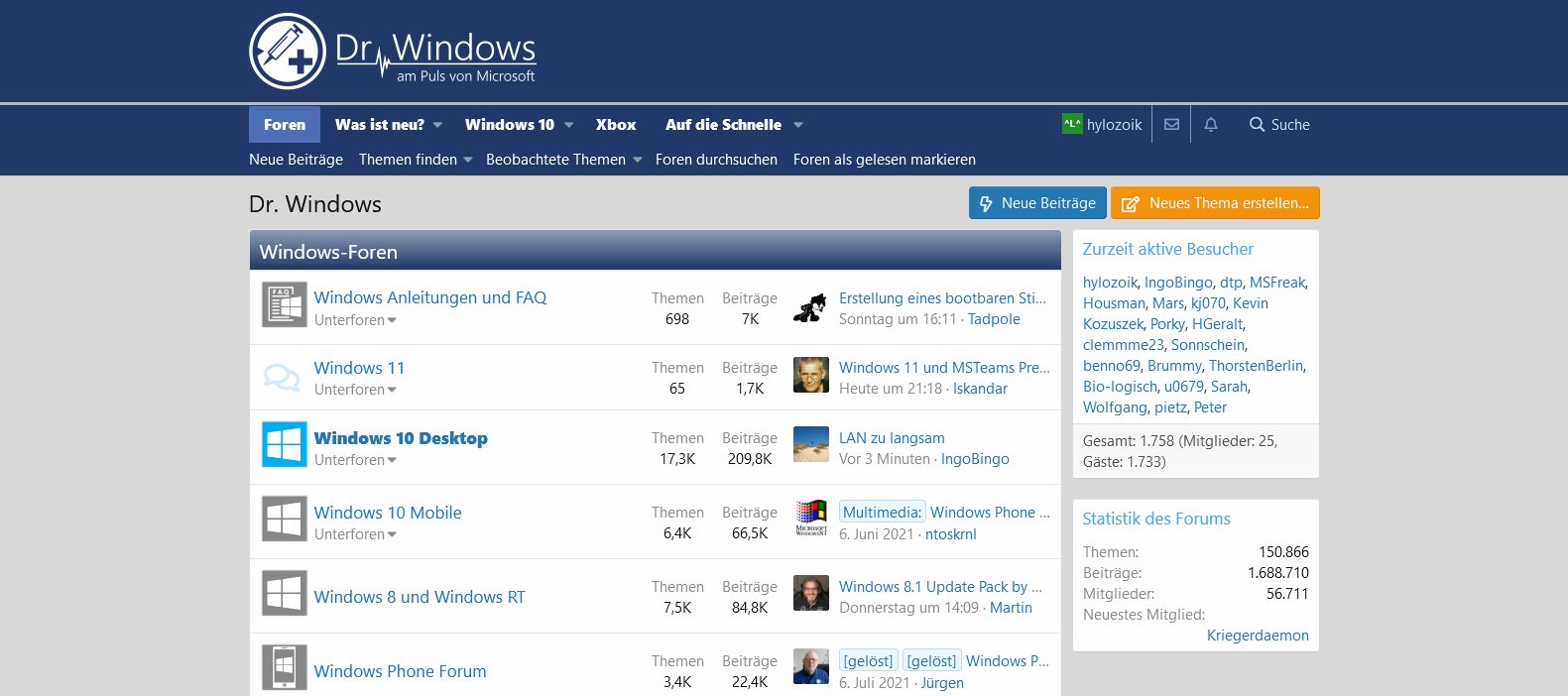Click the Multimedia: prefix tag
1568x696 pixels.
882,513
